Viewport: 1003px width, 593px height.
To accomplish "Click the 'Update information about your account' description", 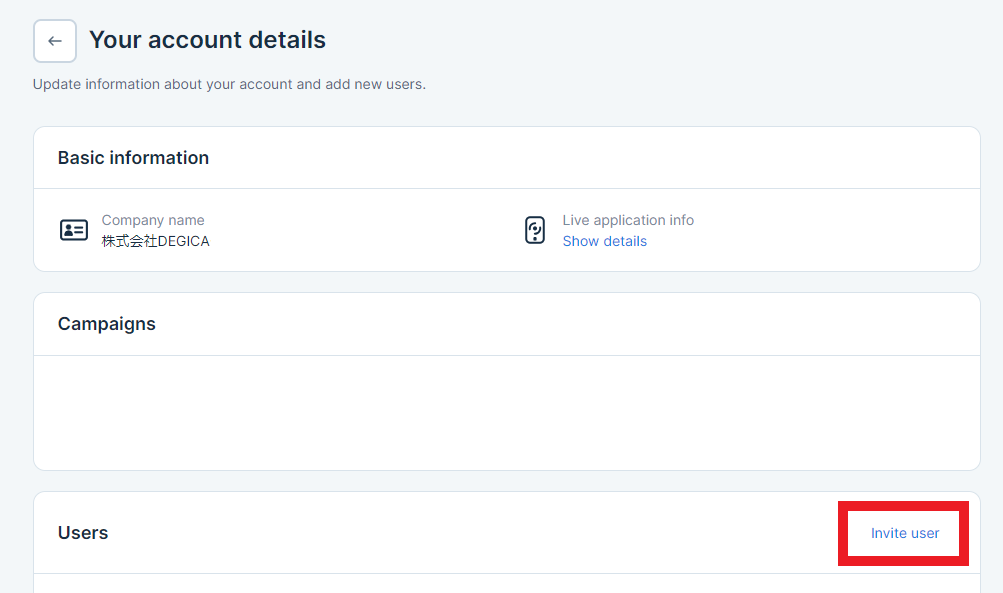I will (229, 84).
